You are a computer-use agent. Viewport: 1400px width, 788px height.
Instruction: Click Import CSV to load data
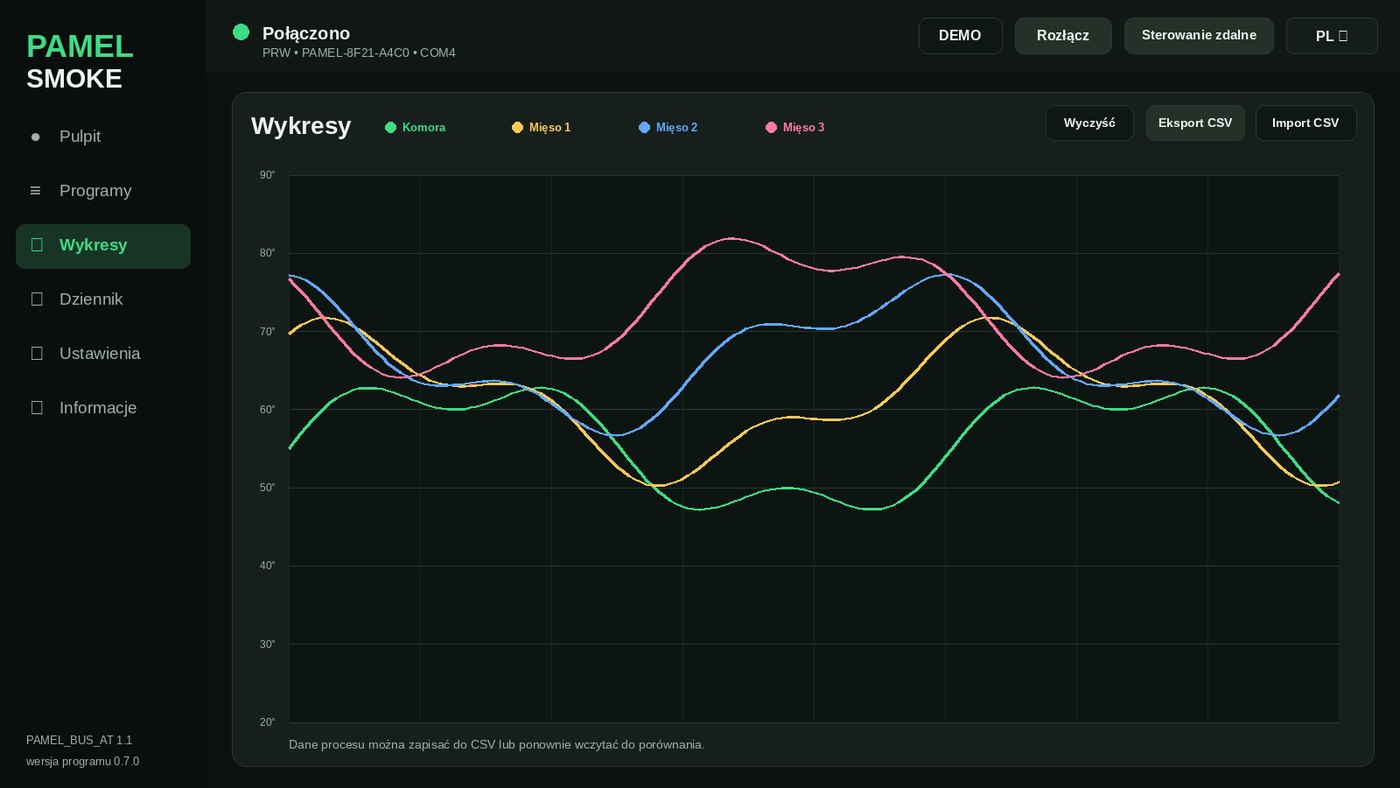pos(1306,123)
